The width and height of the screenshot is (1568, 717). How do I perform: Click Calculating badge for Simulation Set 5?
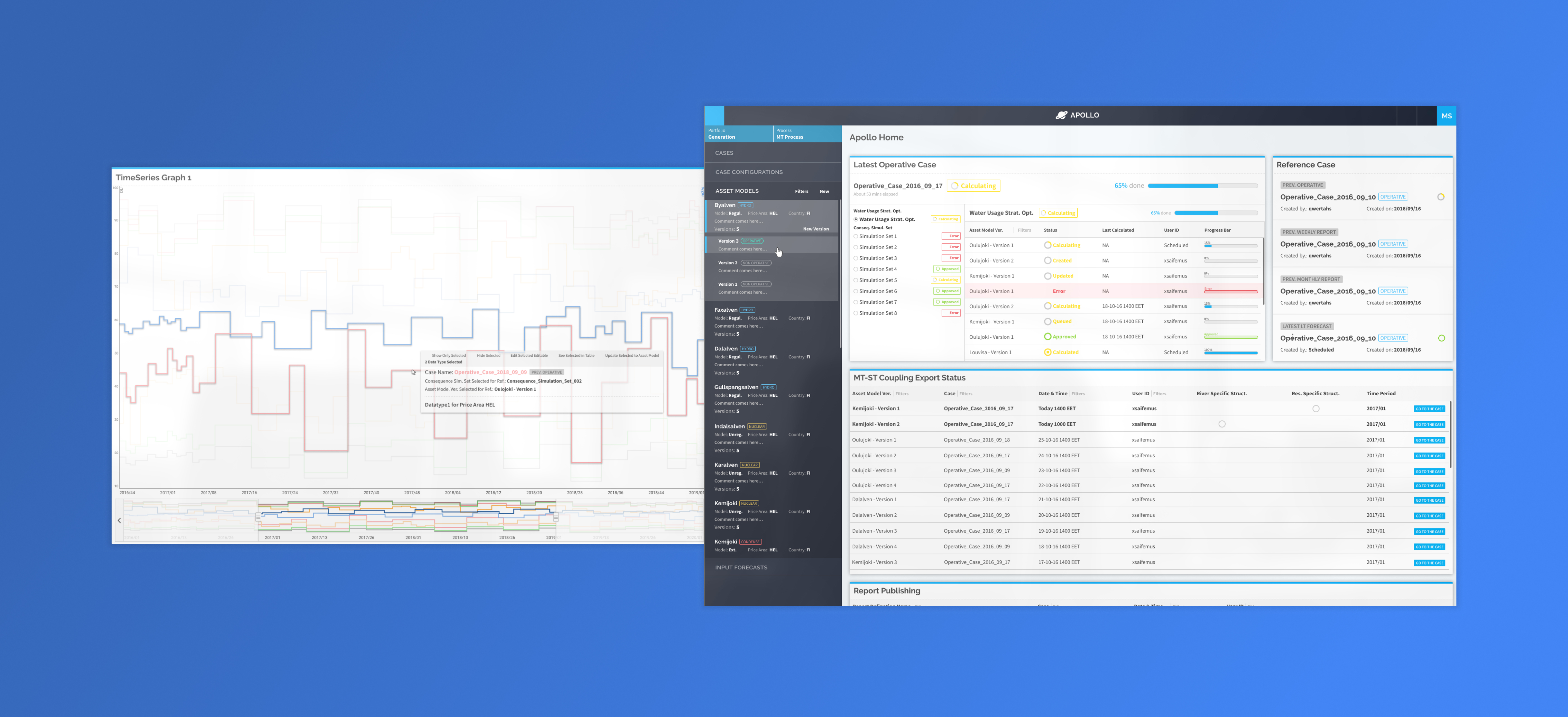[945, 280]
